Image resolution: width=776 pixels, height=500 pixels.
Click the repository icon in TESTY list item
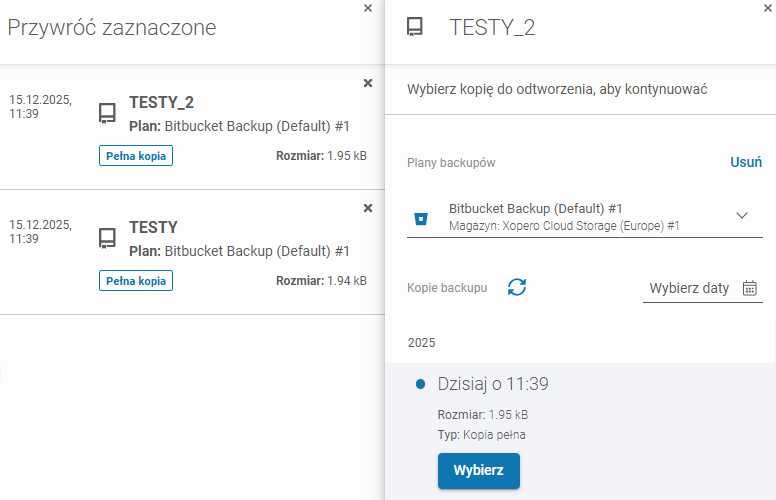[x=107, y=238]
